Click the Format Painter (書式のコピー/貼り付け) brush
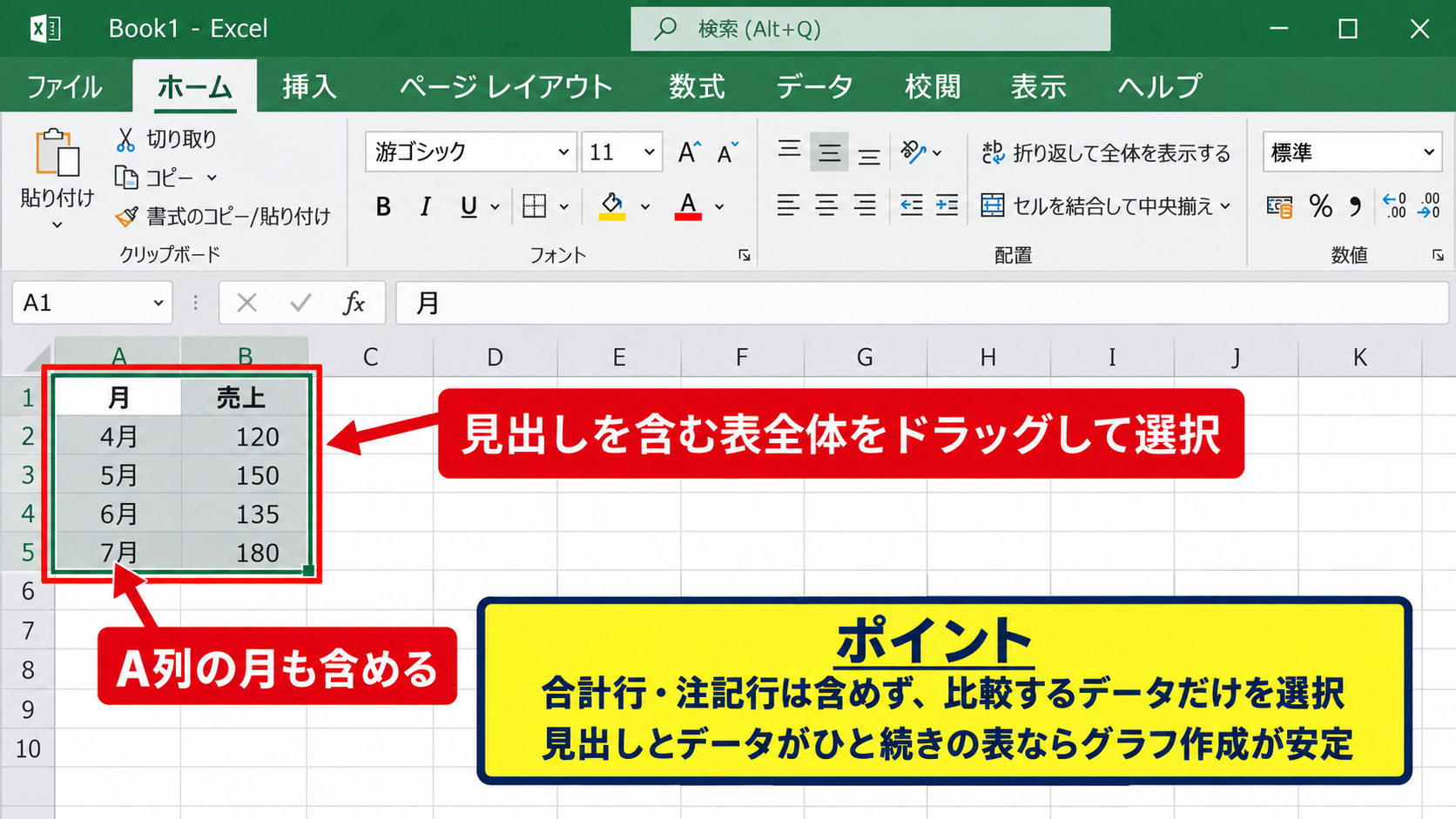The height and width of the screenshot is (819, 1456). click(x=126, y=216)
